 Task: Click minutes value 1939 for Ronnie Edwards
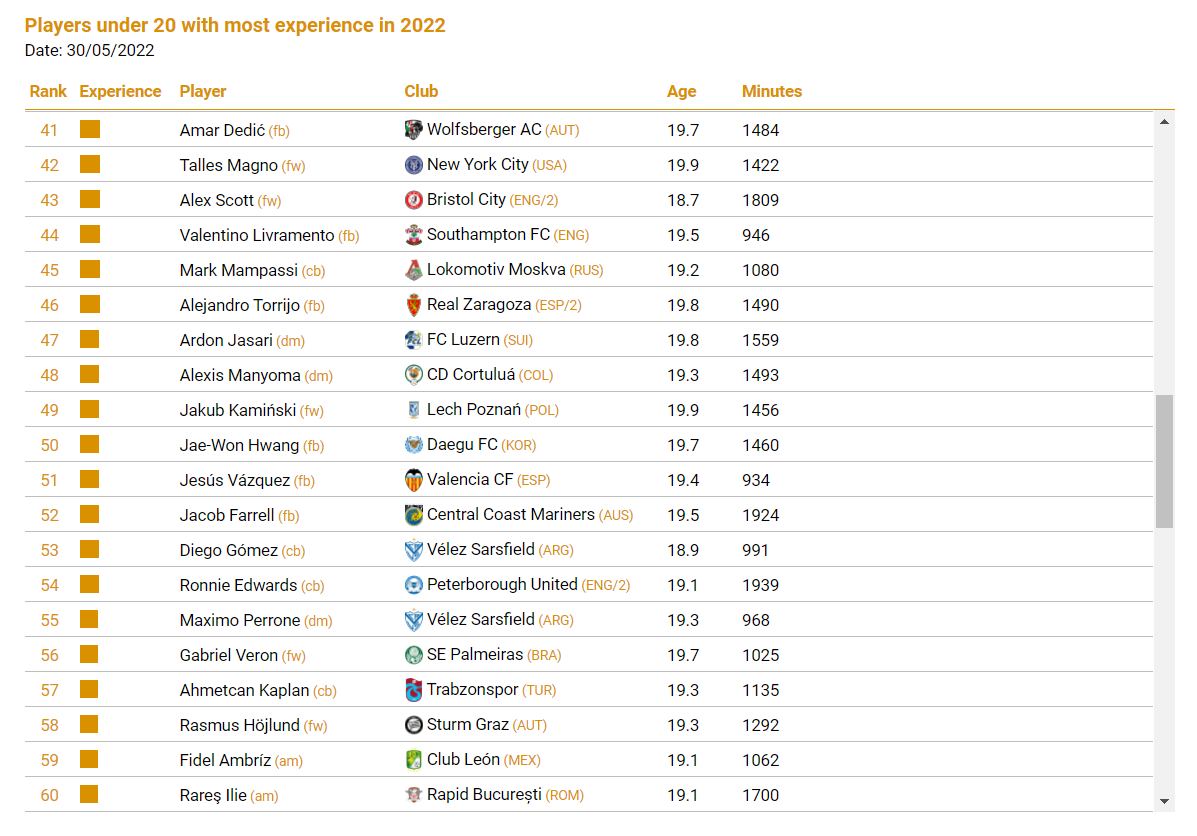click(x=760, y=586)
